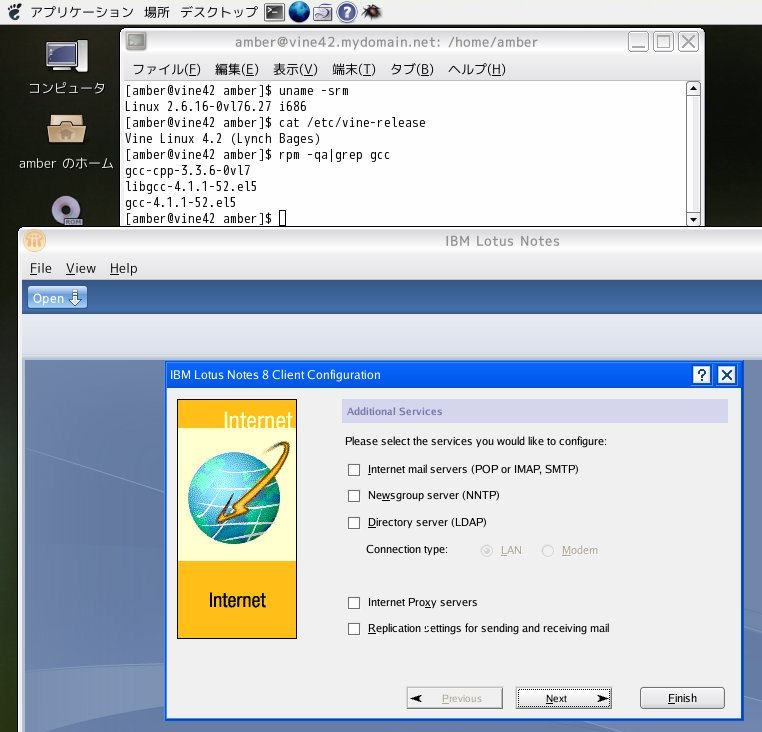Viewport: 762px width, 732px height.
Task: Open terminal ヘルプ(H) menu
Action: (x=477, y=70)
